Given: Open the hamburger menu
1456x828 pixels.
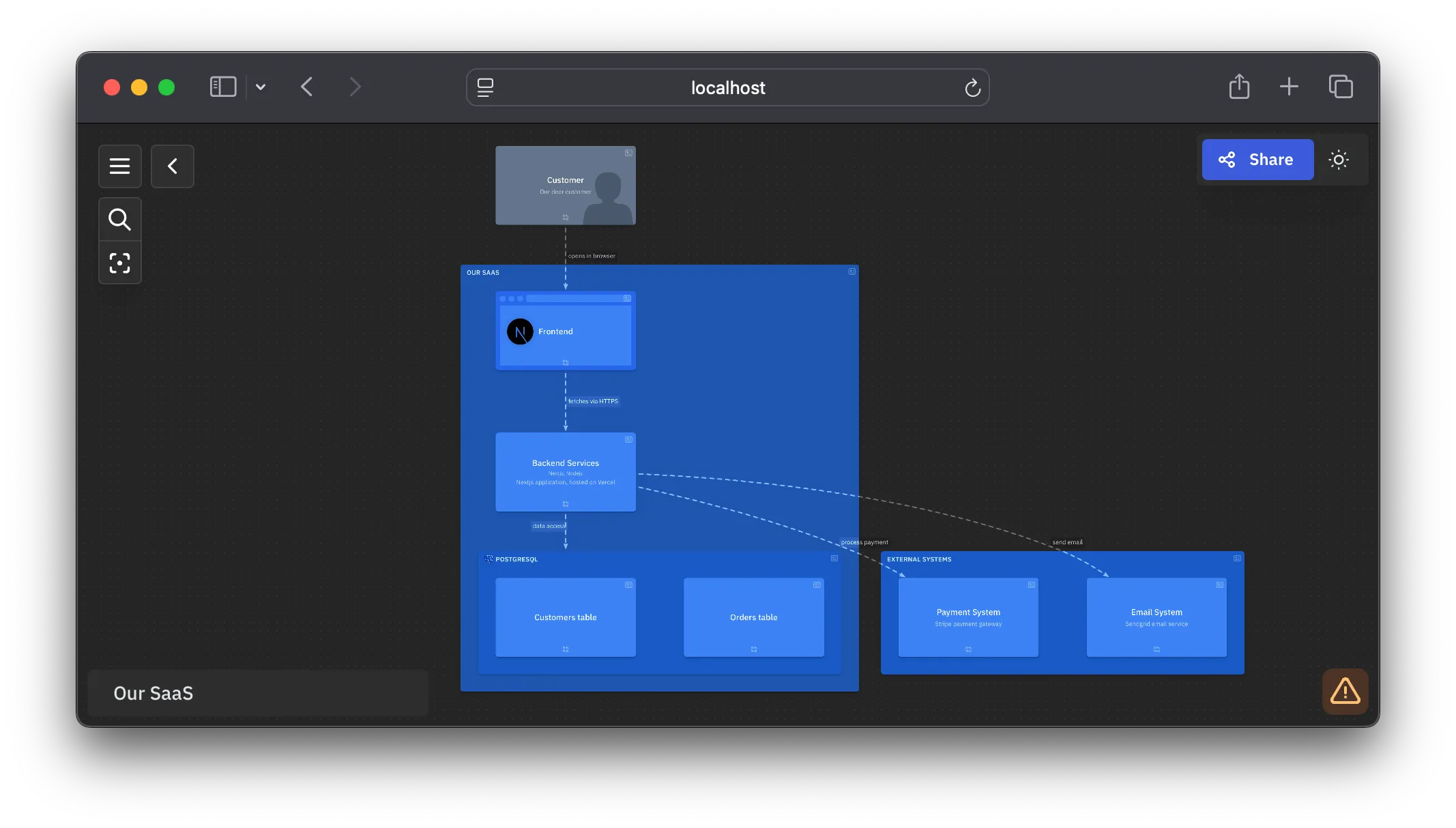Looking at the screenshot, I should click(x=119, y=166).
